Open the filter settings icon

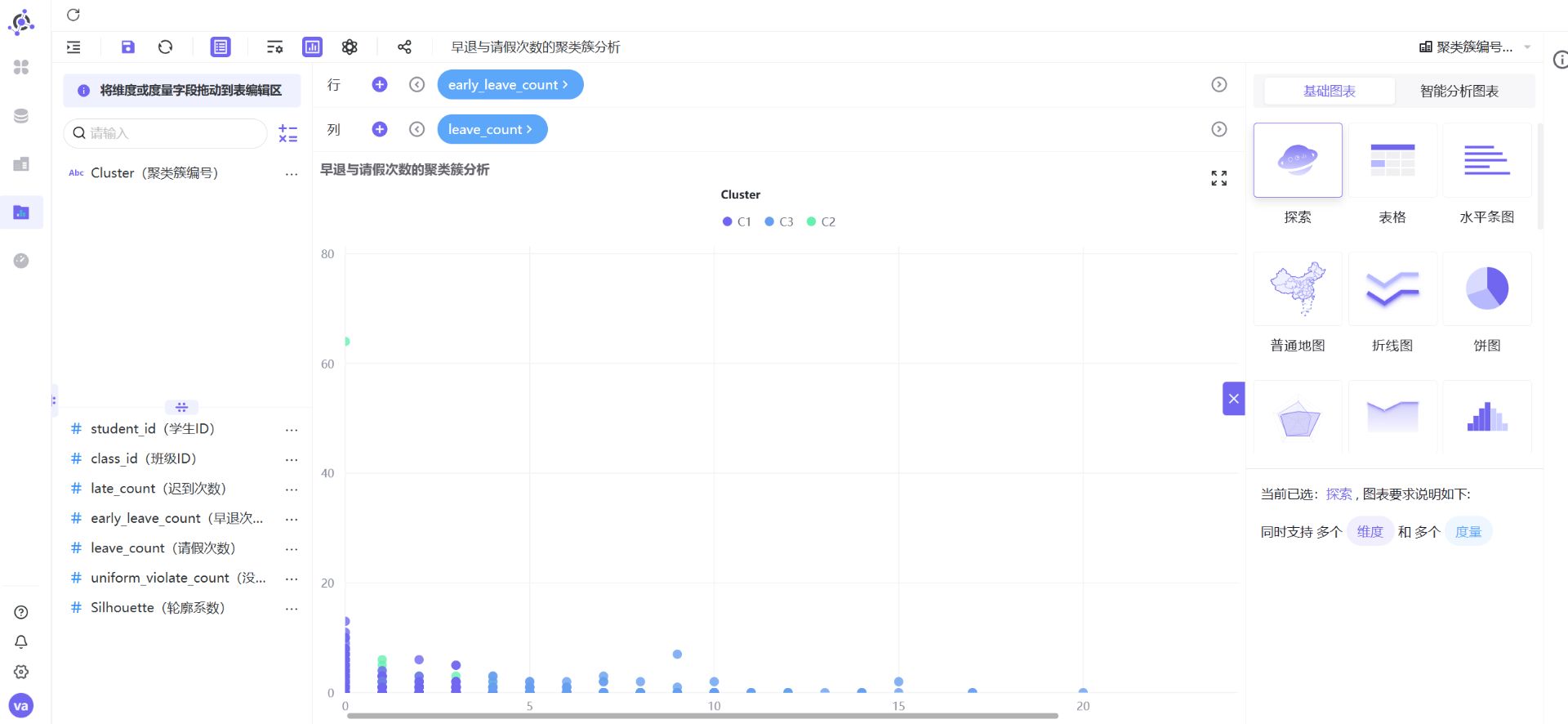(x=274, y=47)
